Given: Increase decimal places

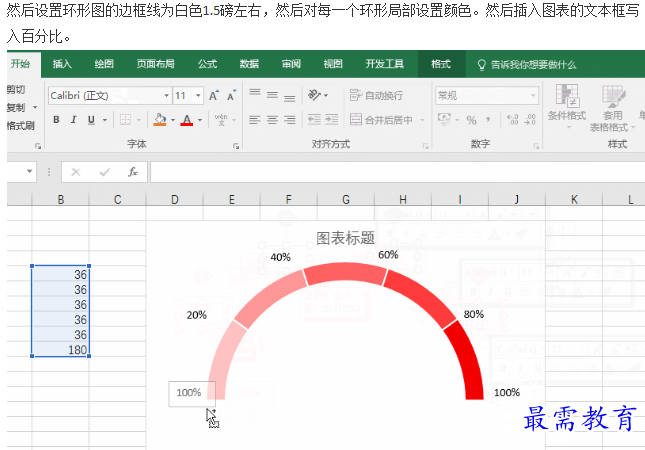Looking at the screenshot, I should pyautogui.click(x=513, y=120).
